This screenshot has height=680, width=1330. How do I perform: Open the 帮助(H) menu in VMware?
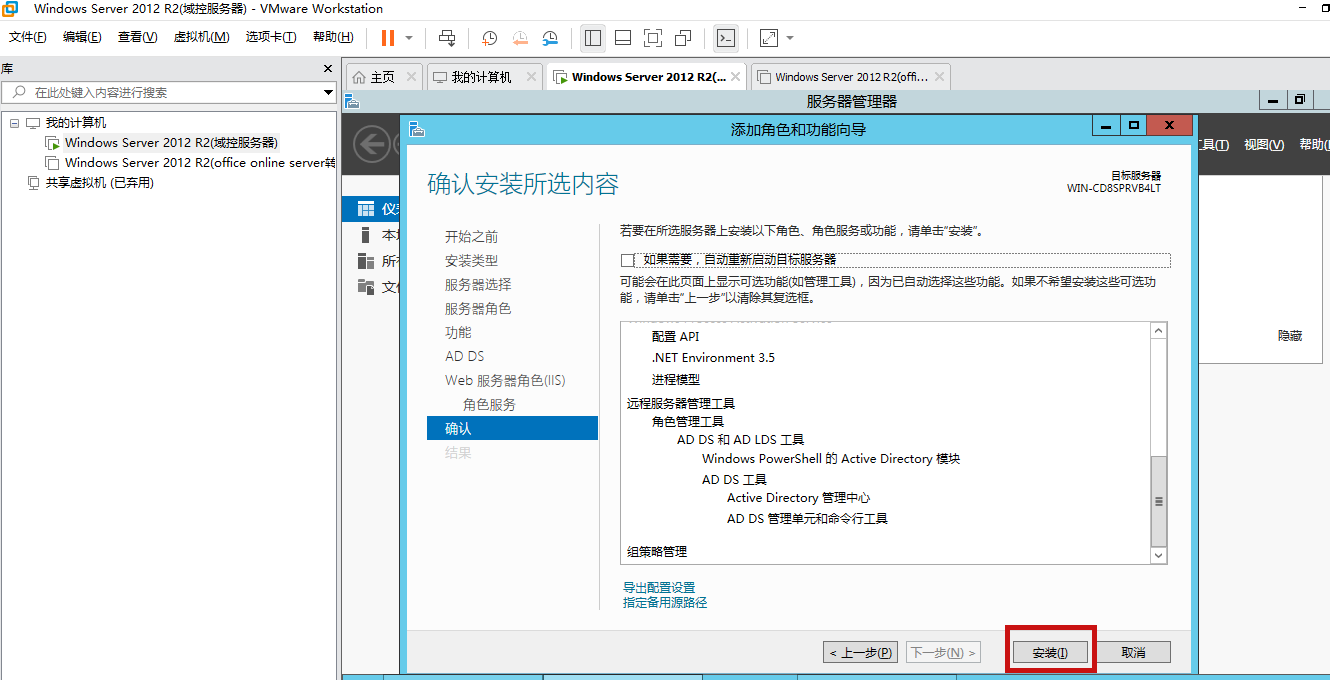333,37
